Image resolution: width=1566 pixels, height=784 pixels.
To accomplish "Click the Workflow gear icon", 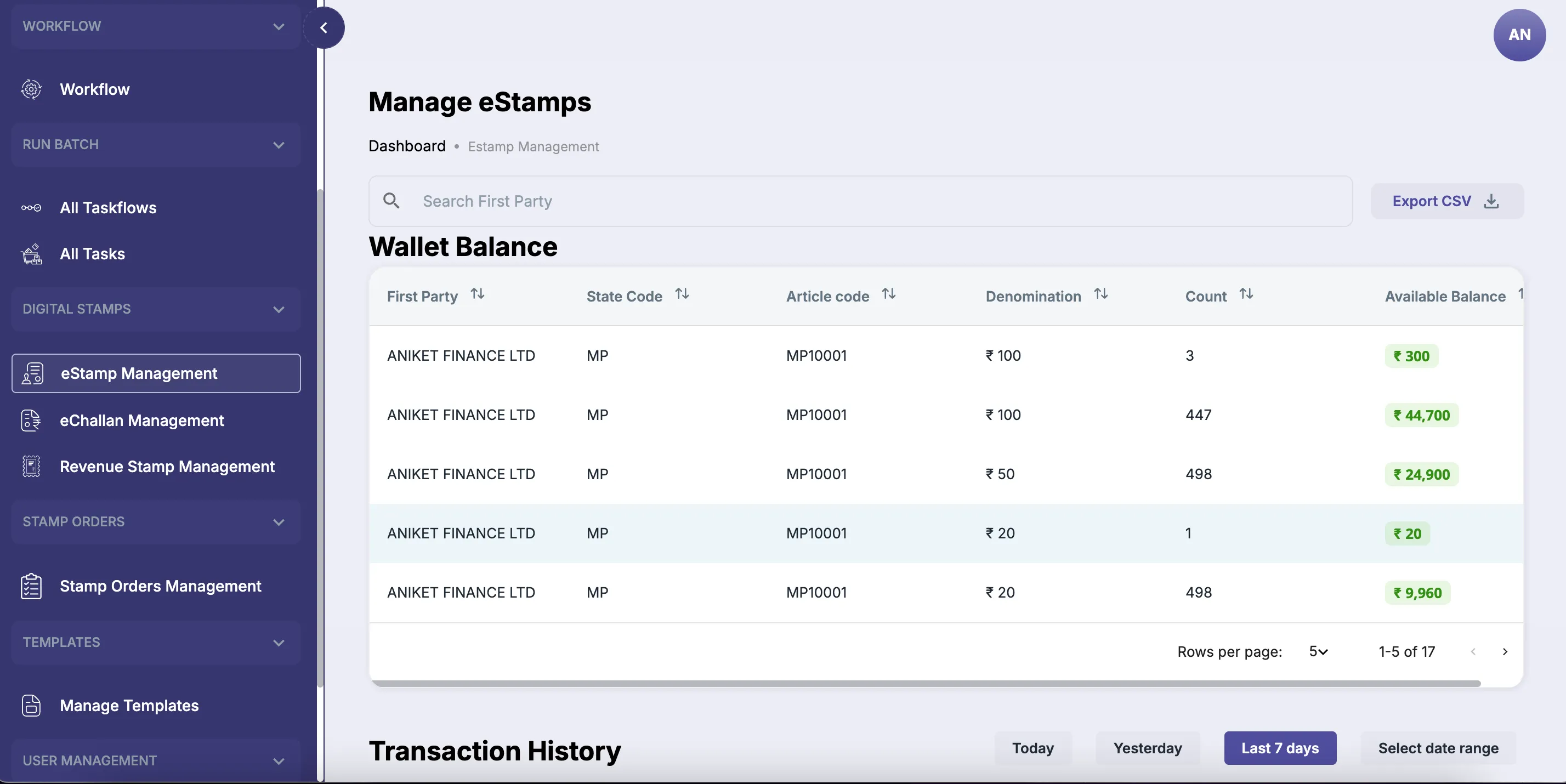I will pos(31,89).
